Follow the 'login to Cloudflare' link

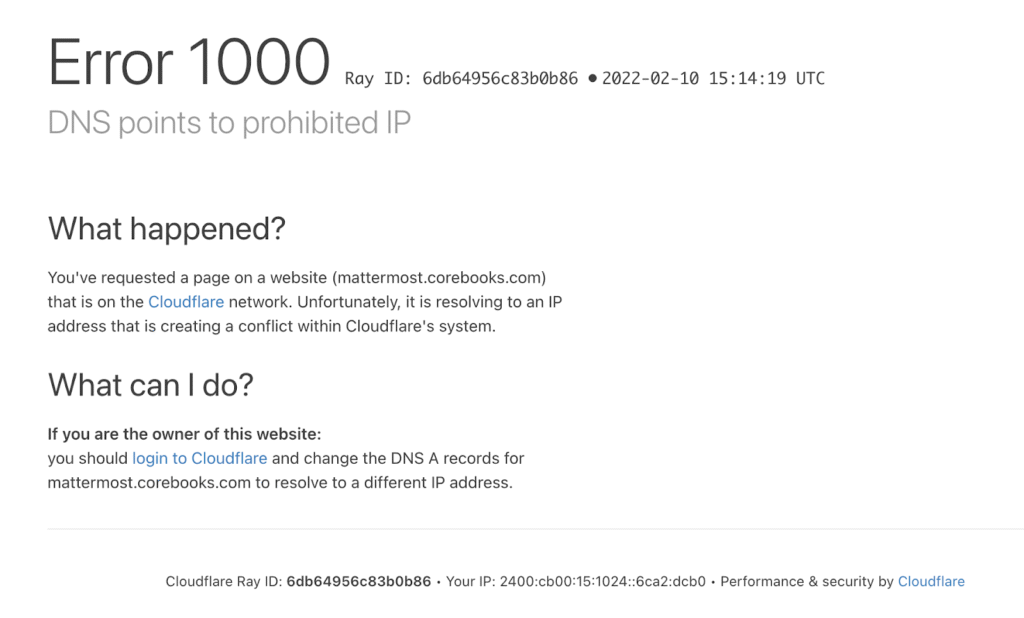point(199,458)
